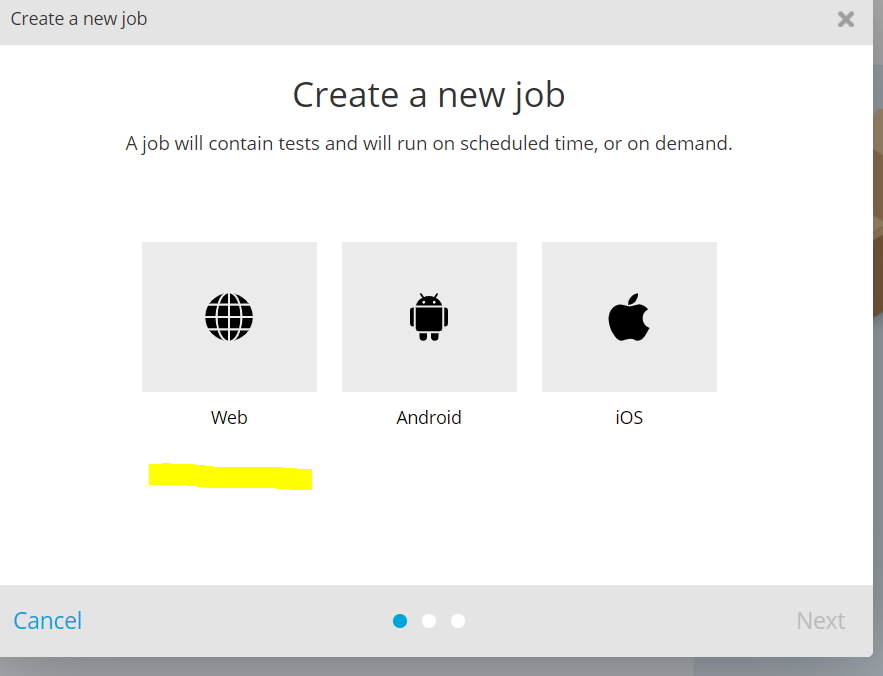Choose the Android robot icon tile
The image size is (883, 676).
429,317
